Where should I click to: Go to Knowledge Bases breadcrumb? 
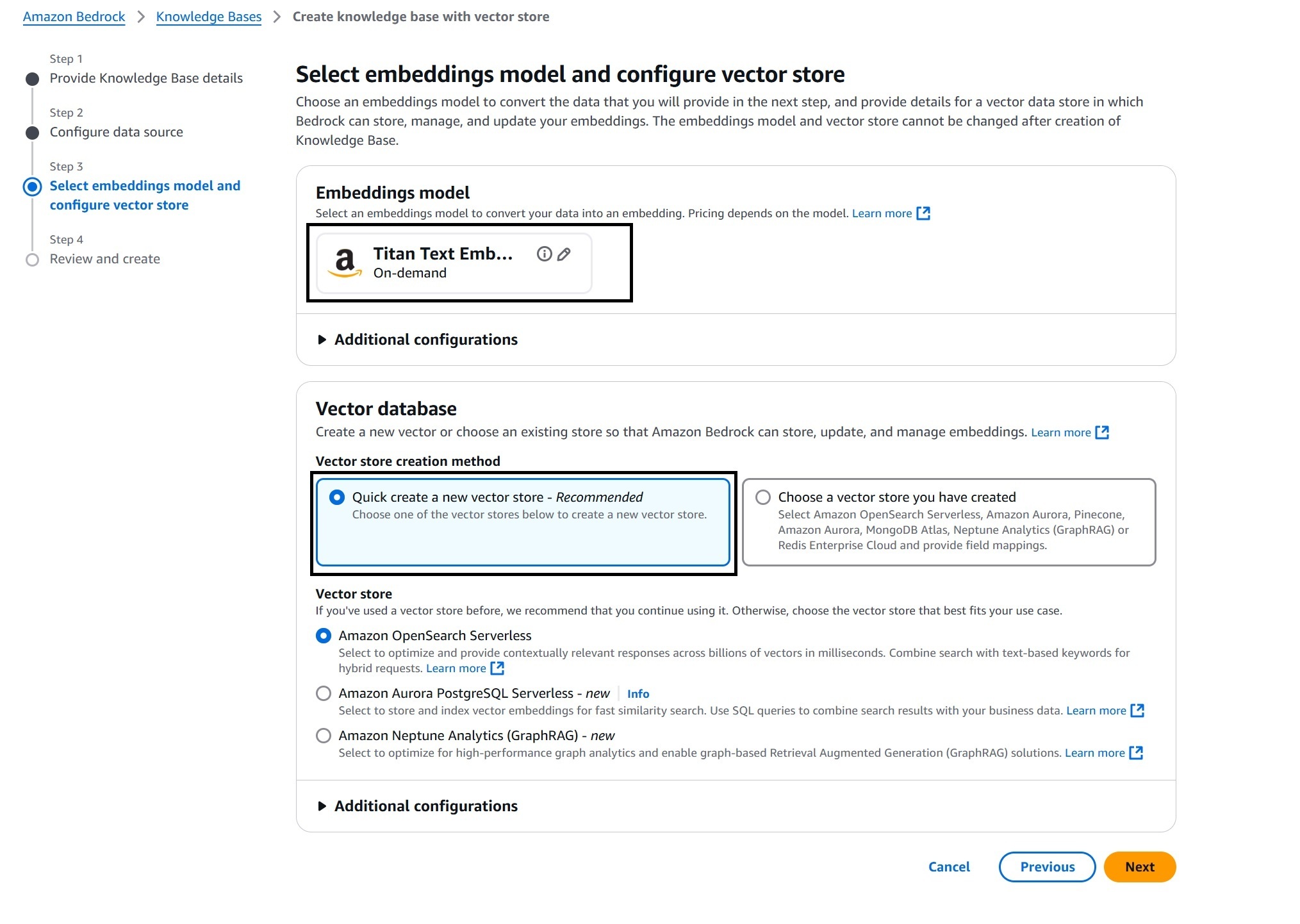tap(209, 17)
